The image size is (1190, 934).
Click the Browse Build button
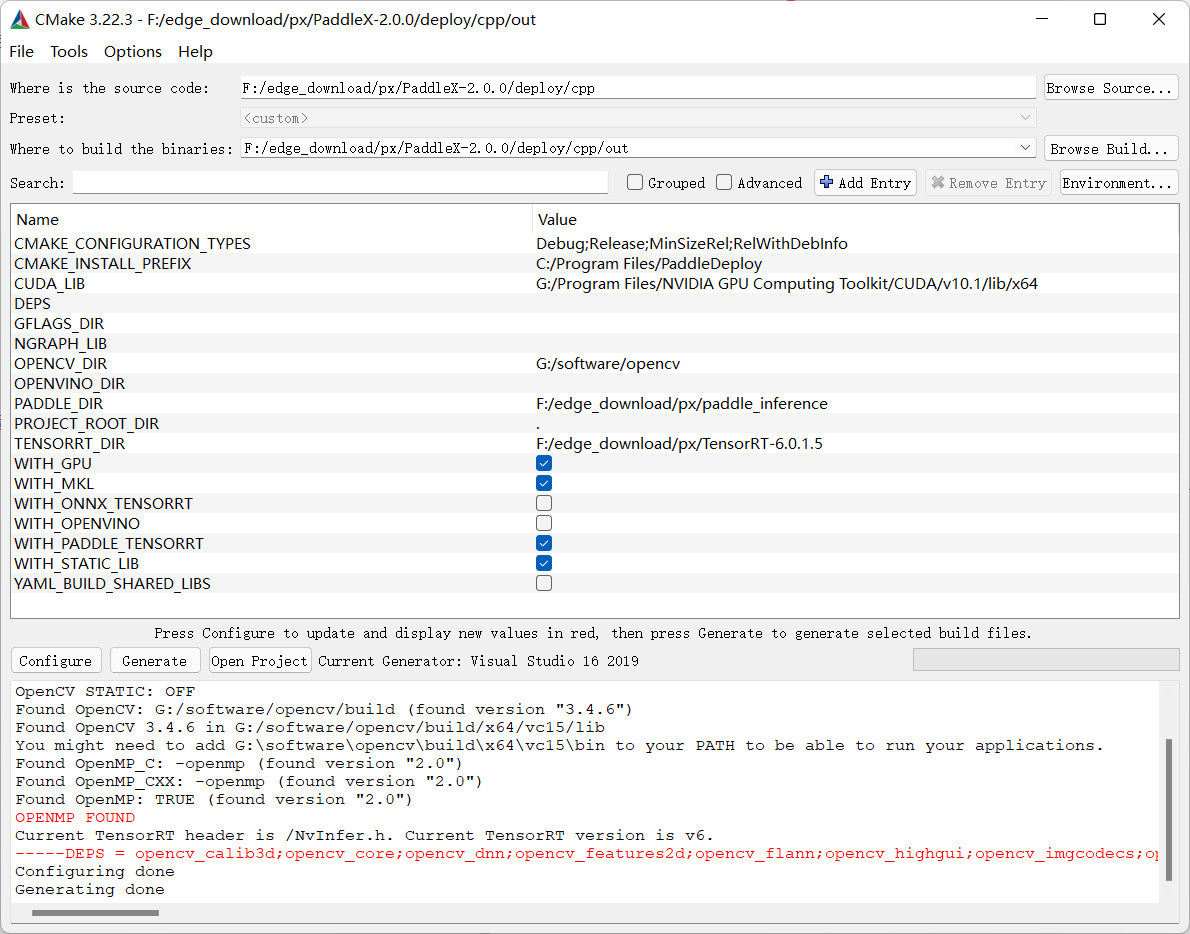coord(1111,149)
